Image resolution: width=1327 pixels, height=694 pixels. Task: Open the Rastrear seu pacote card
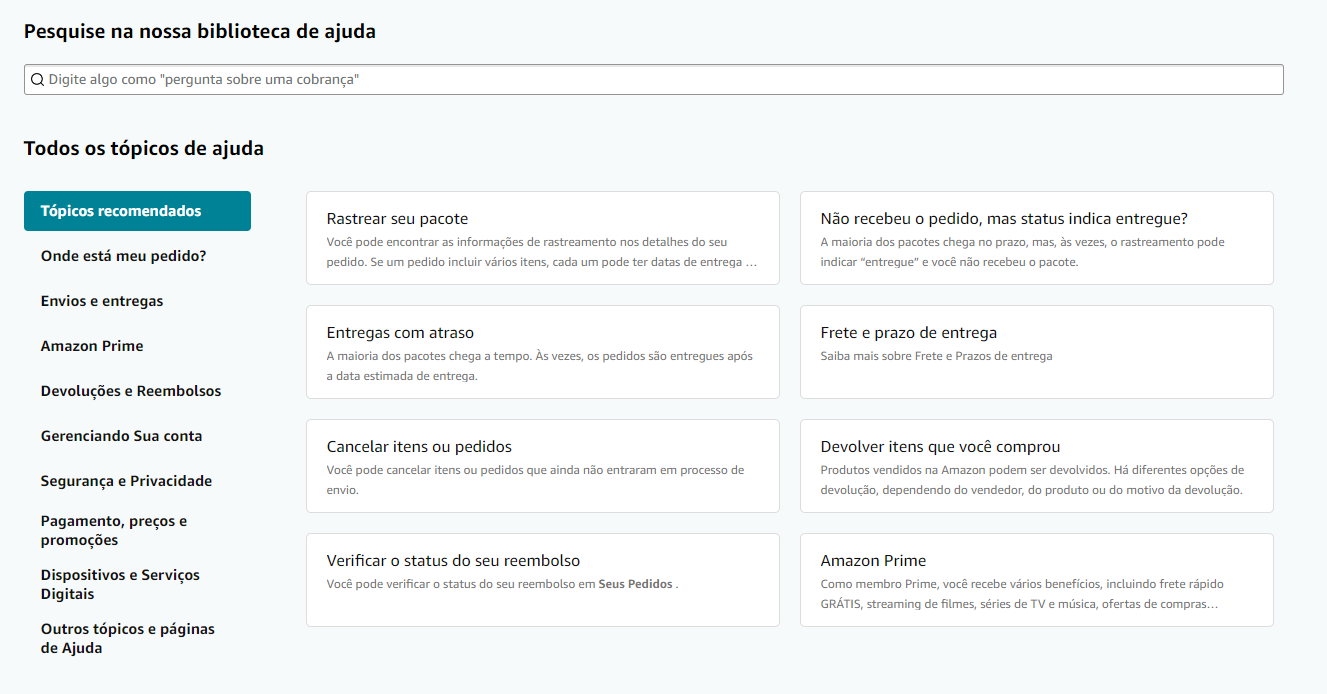pos(543,238)
